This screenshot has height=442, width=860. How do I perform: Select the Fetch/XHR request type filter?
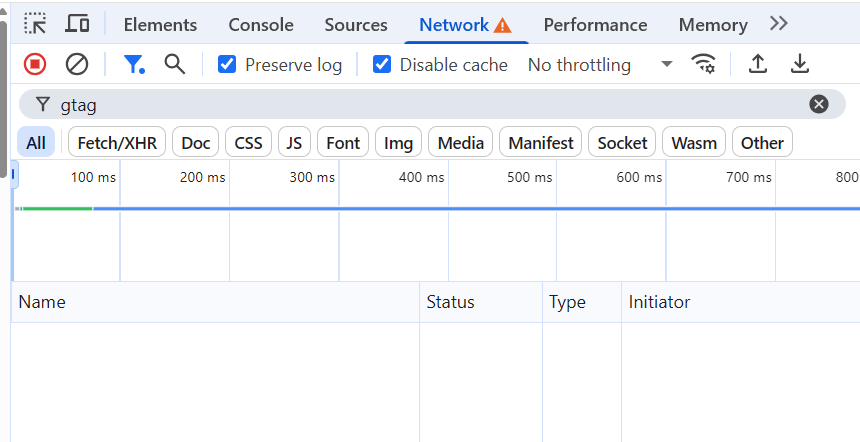point(117,143)
